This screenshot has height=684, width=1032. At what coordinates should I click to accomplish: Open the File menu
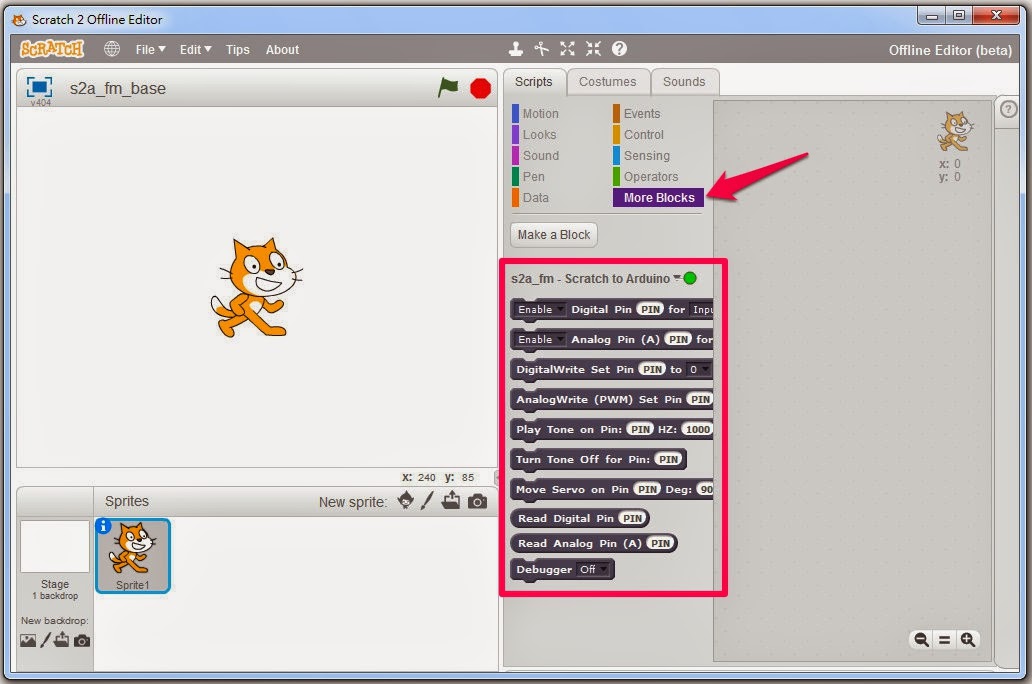point(150,49)
